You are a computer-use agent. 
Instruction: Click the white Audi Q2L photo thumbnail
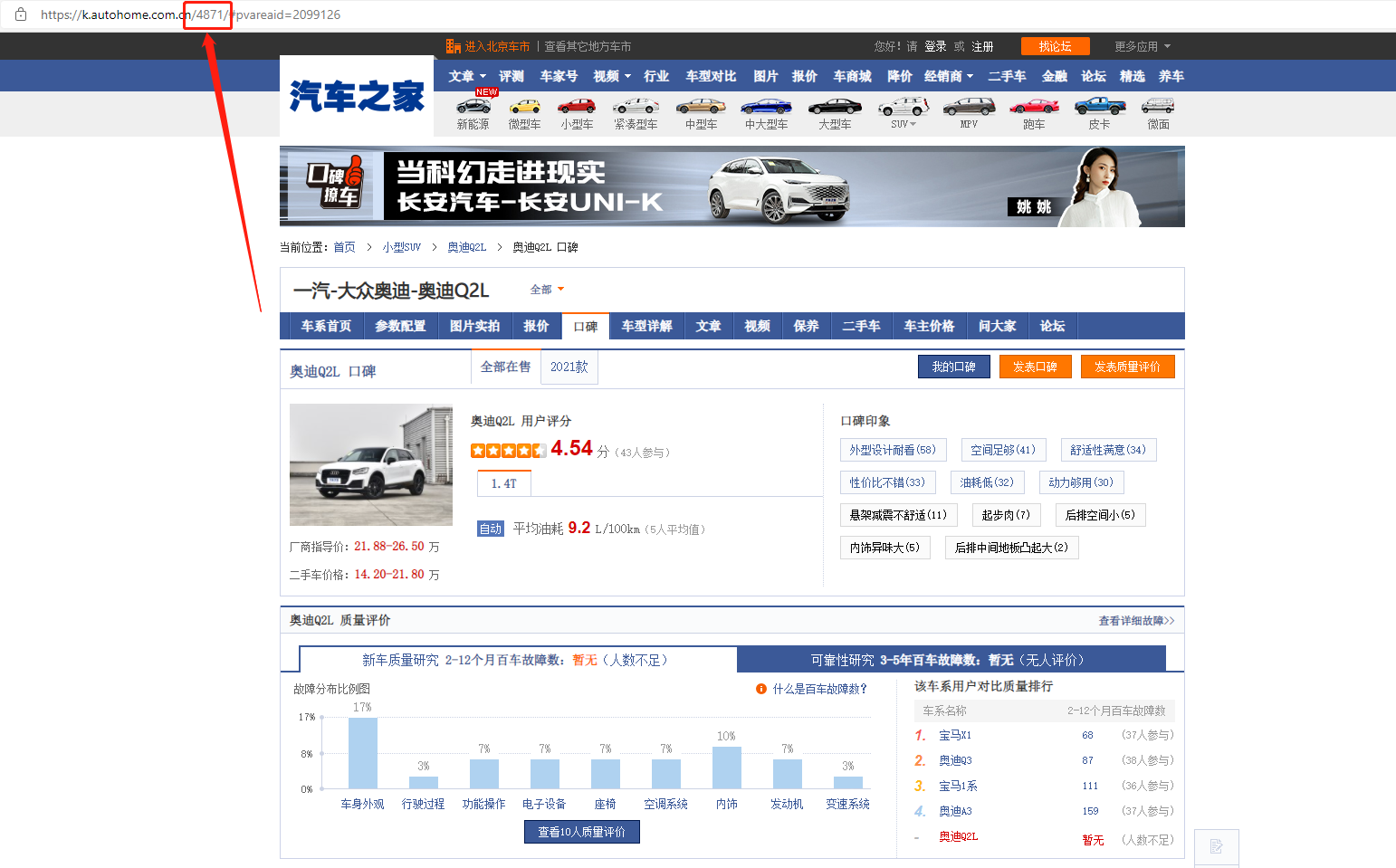pos(371,464)
